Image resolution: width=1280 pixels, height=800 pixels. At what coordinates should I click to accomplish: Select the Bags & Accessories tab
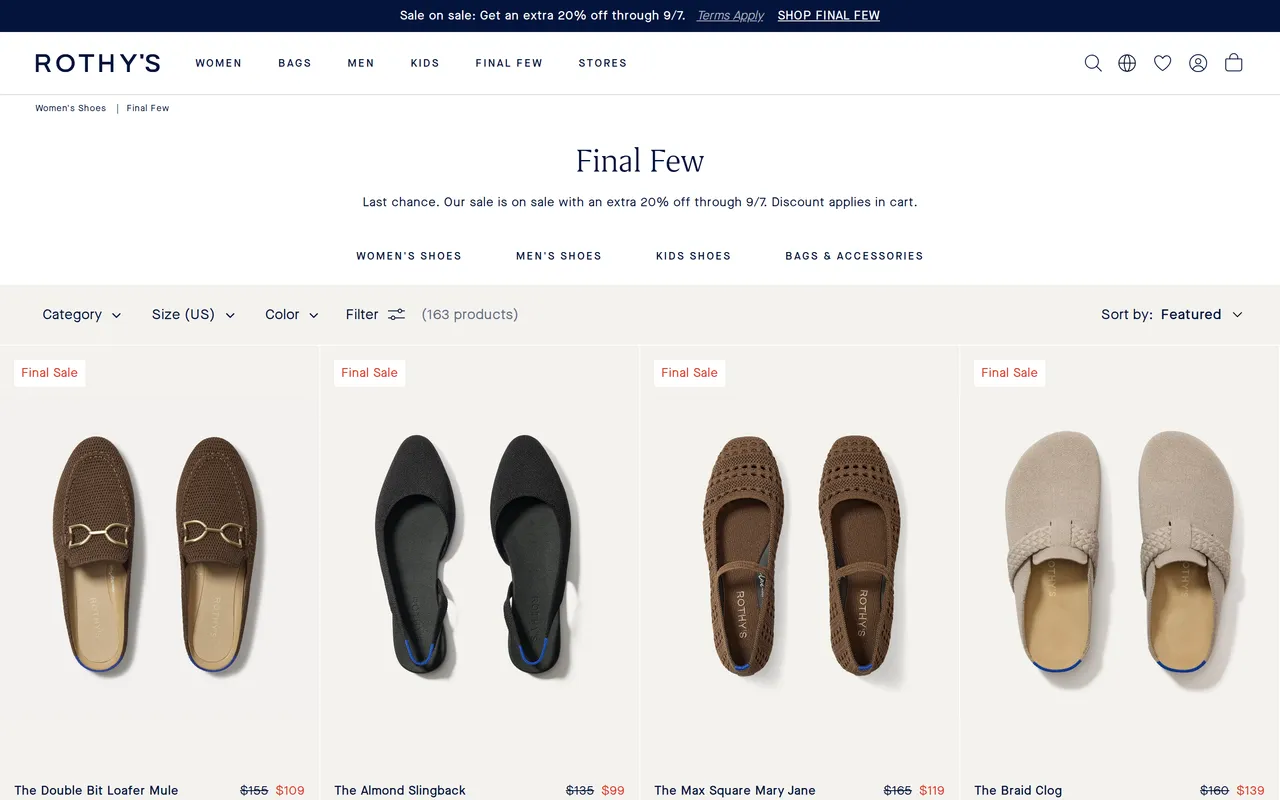(x=854, y=256)
